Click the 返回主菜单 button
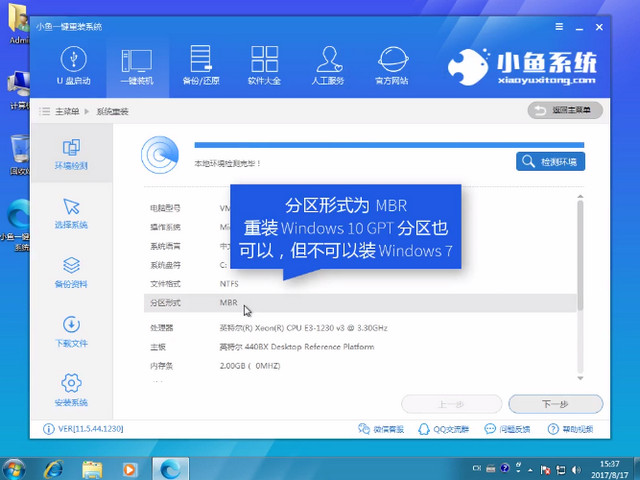The width and height of the screenshot is (640, 480). pos(565,110)
